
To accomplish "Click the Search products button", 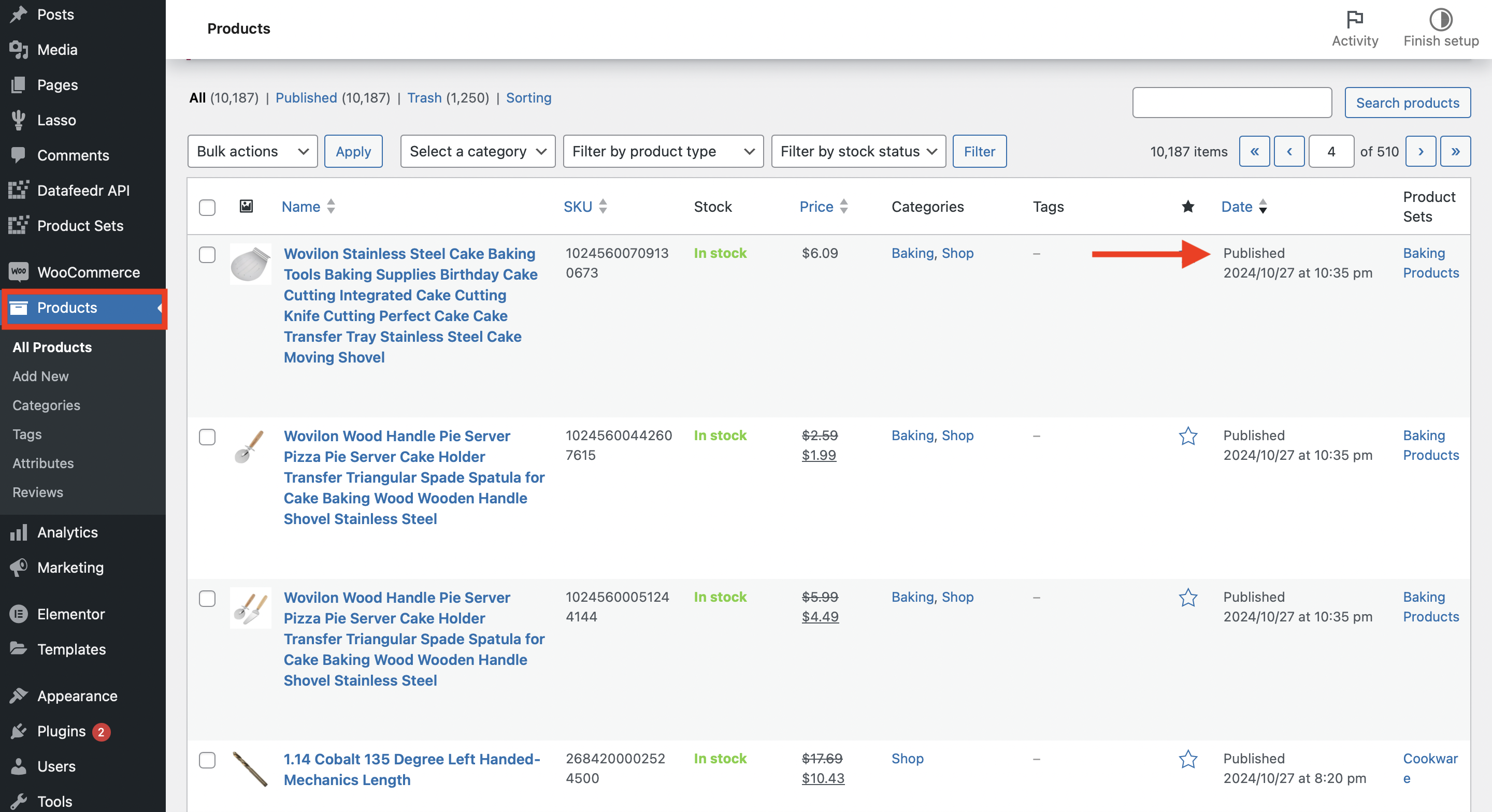I will click(1408, 103).
